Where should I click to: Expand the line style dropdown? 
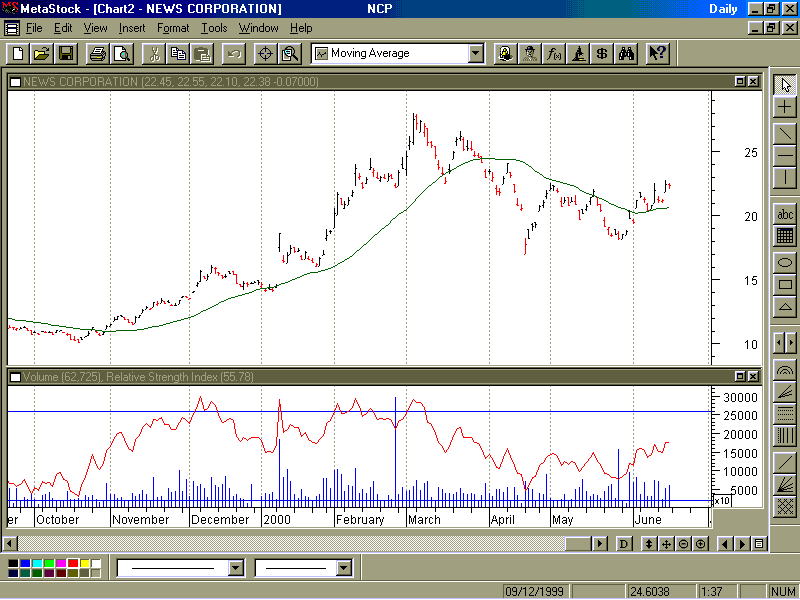[x=236, y=568]
